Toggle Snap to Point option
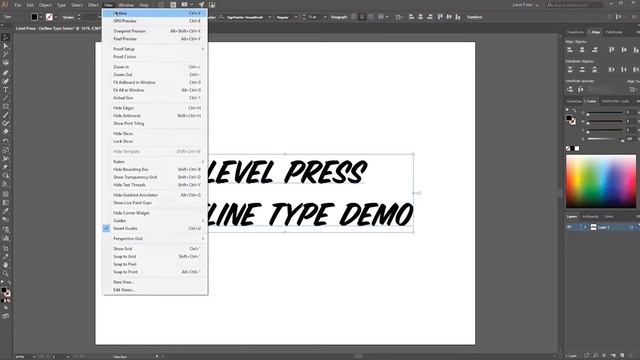 (155, 272)
